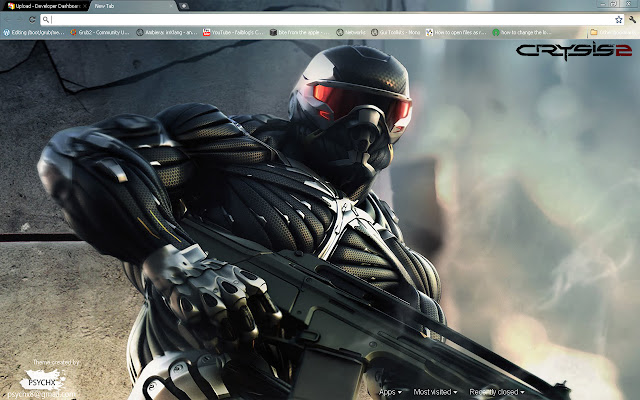This screenshot has height=400, width=640.
Task: Expand the Apps dropdown
Action: click(390, 392)
